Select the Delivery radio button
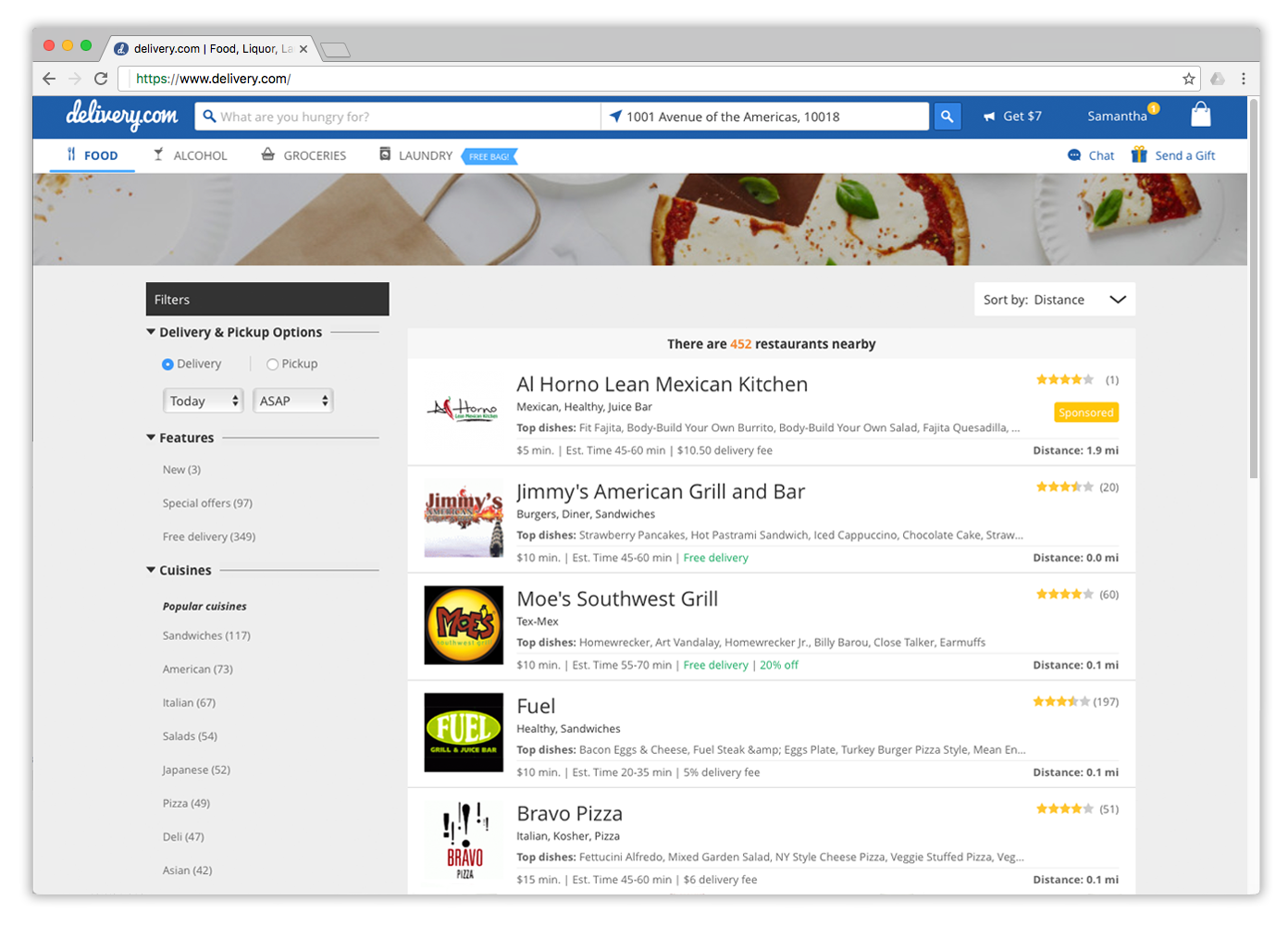 [167, 364]
